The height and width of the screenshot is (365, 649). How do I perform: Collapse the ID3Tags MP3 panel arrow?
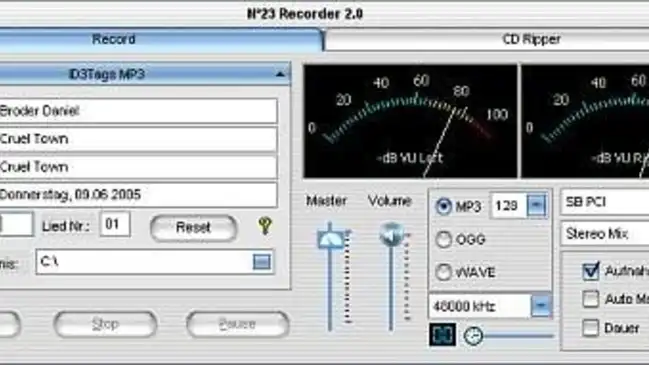click(x=280, y=74)
